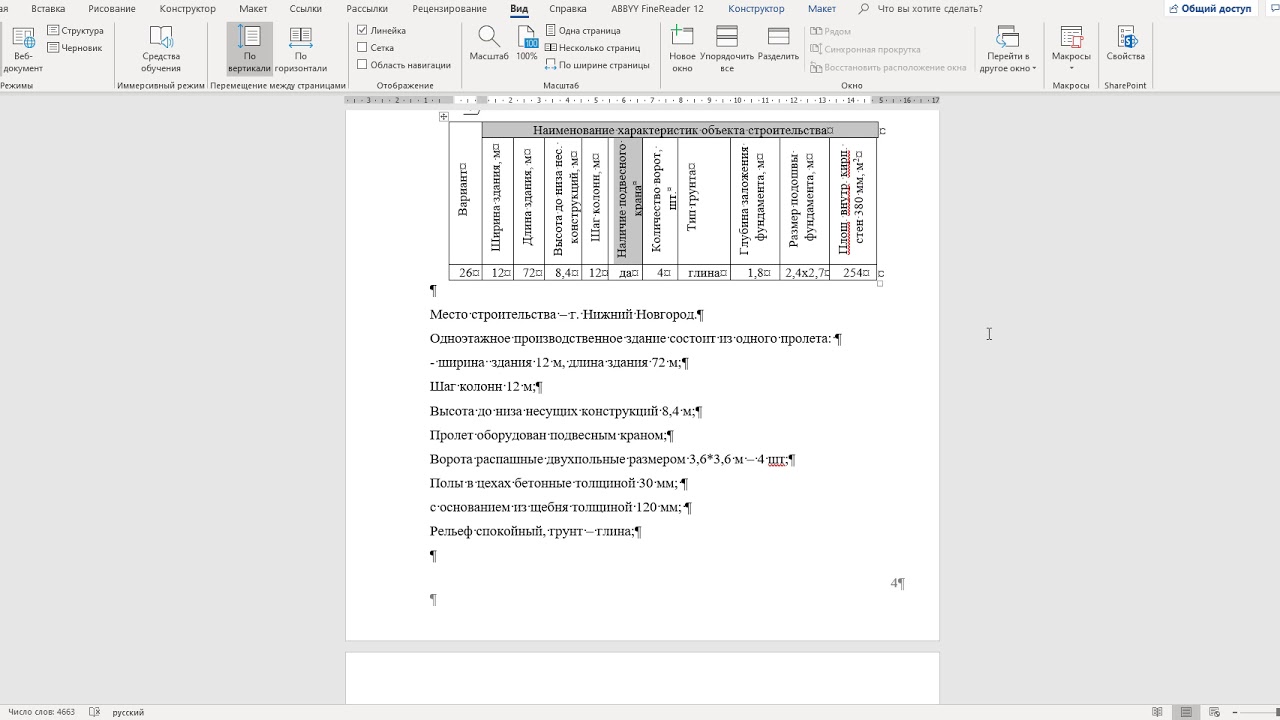Open the Масштаб zoom dialog
The image size is (1280, 720).
coord(489,46)
